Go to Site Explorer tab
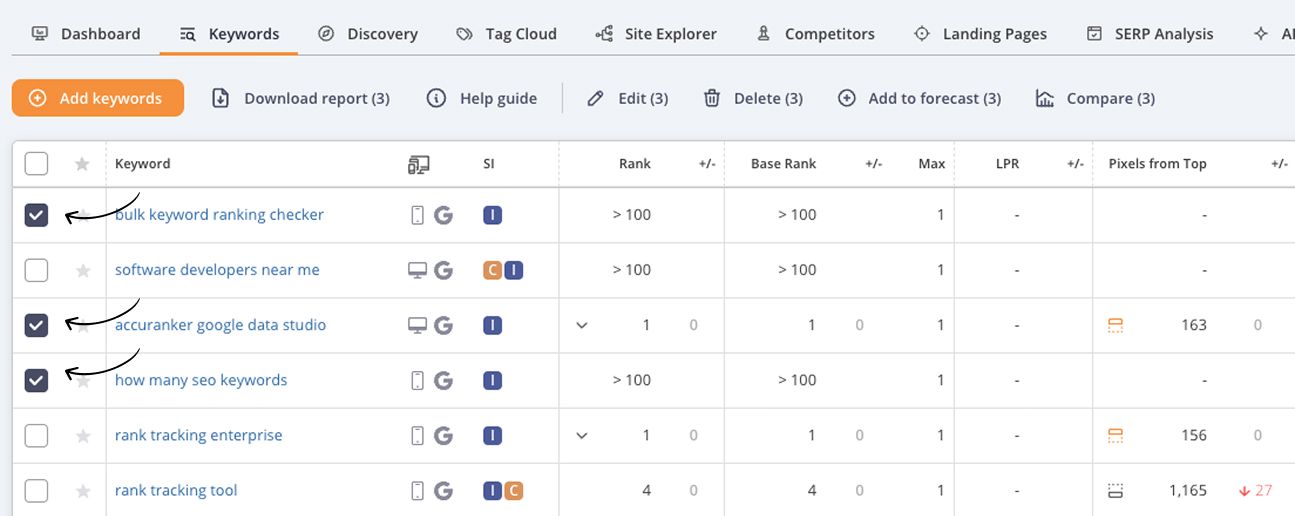 656,33
